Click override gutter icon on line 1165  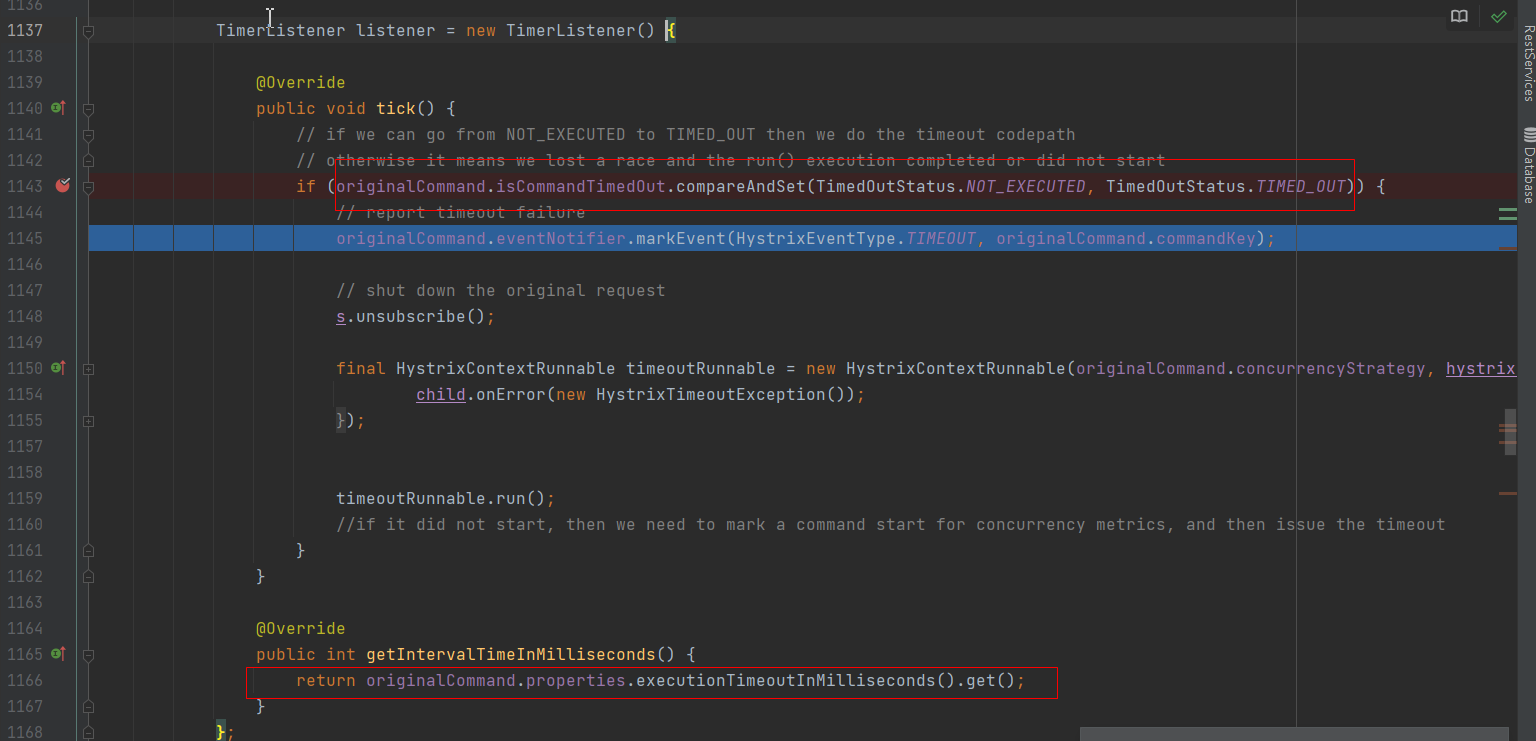click(58, 654)
